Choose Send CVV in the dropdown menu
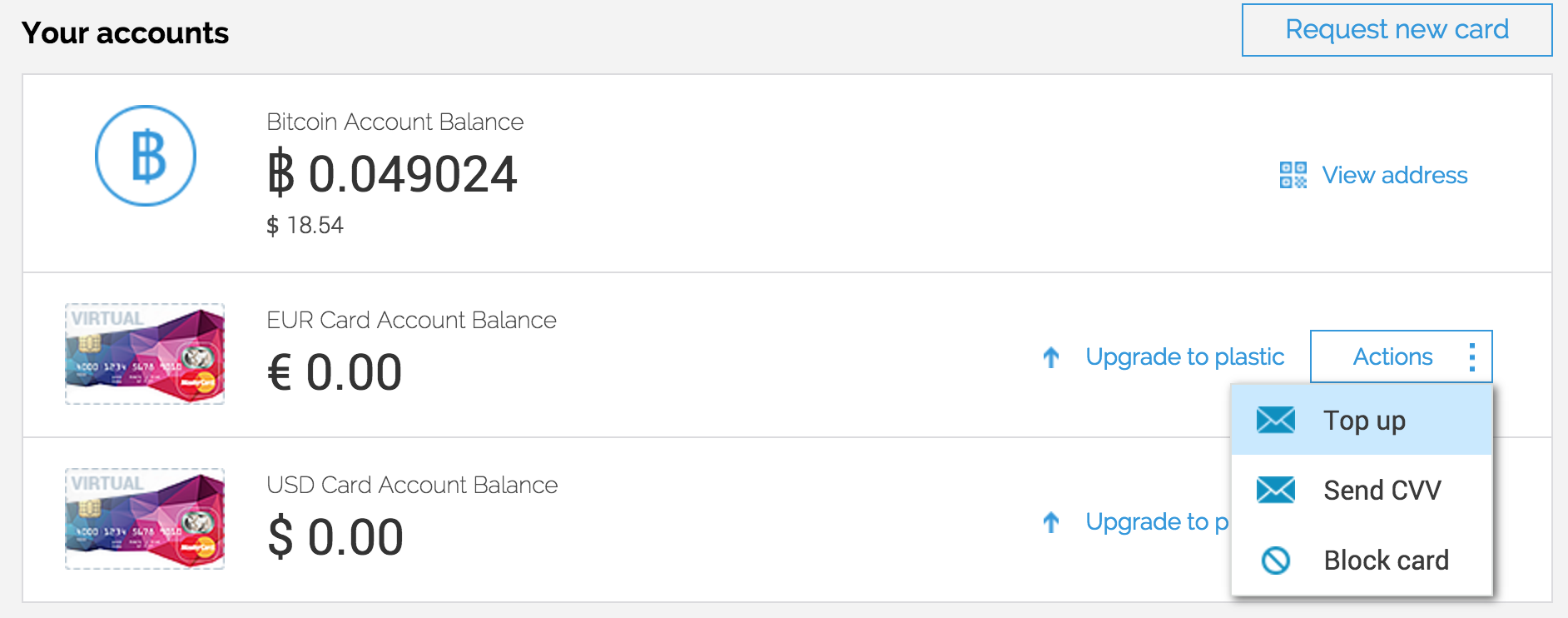Image resolution: width=1568 pixels, height=618 pixels. tap(1382, 491)
